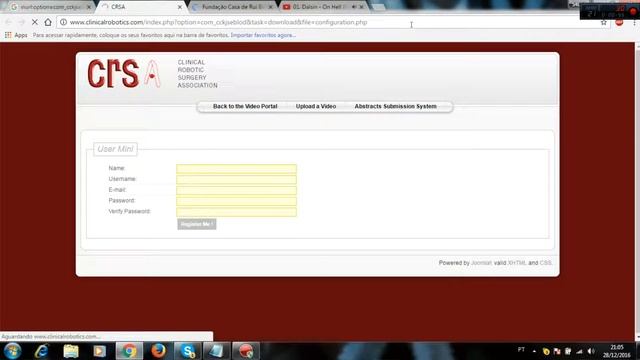640x360 pixels.
Task: Close the Fundação Casa de Rui tab
Action: click(270, 7)
